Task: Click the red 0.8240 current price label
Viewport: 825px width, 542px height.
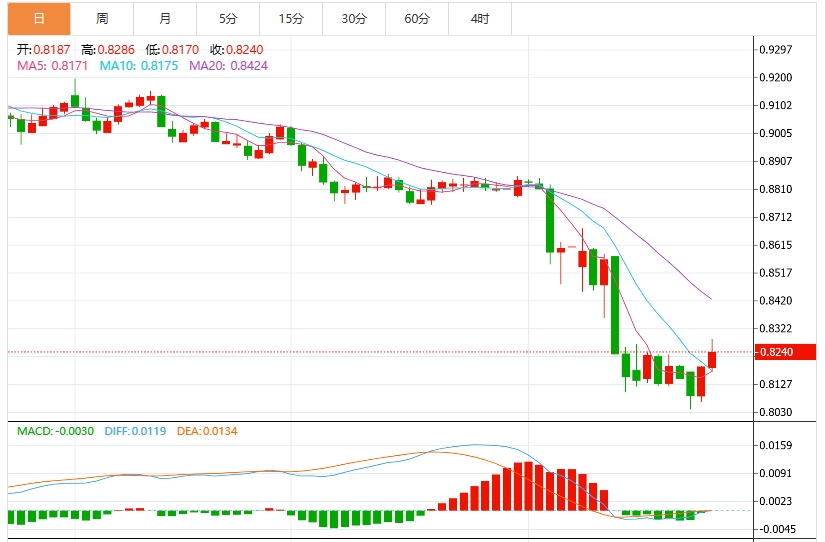Action: tap(785, 352)
